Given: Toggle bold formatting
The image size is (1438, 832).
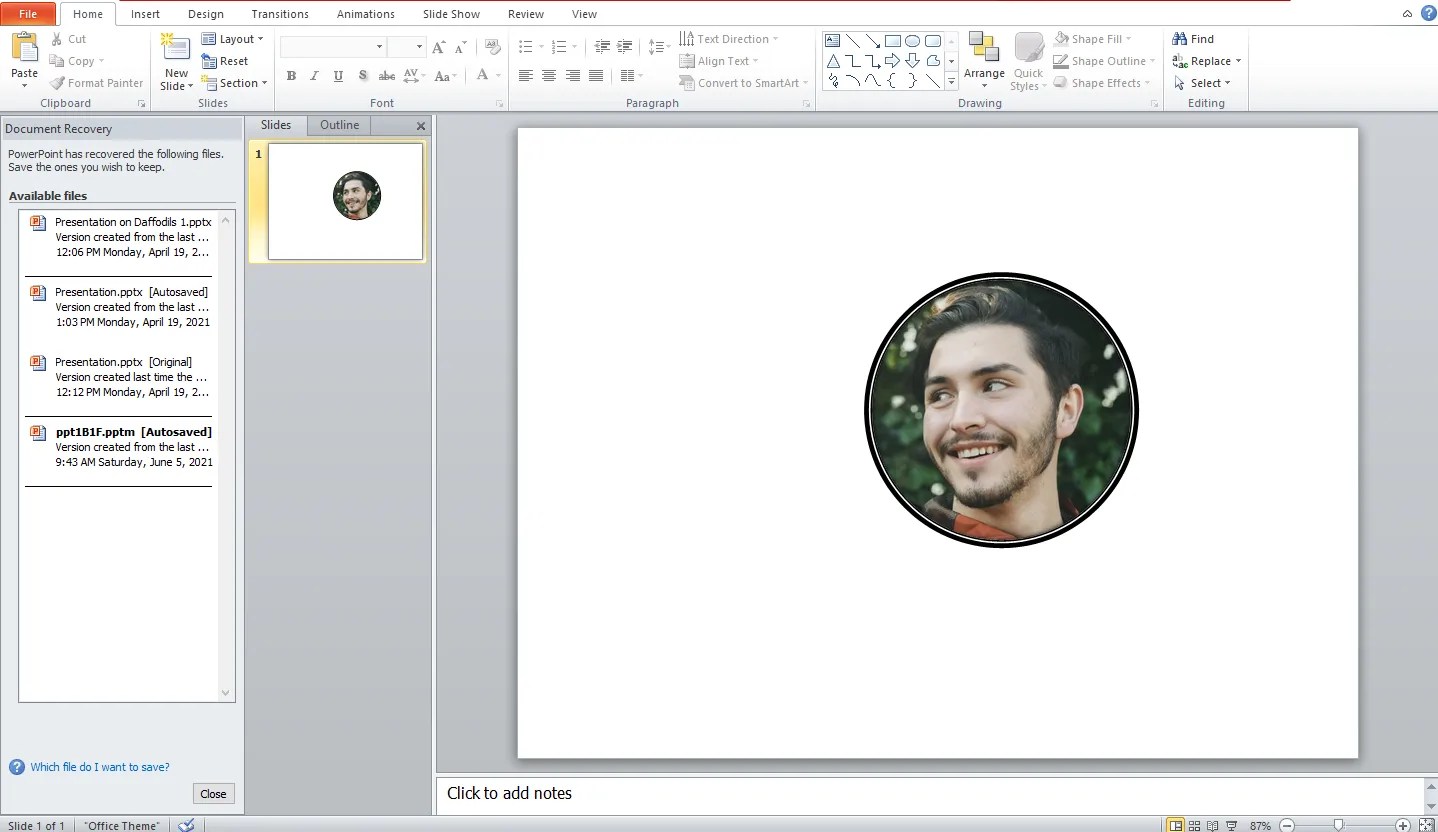Looking at the screenshot, I should coord(291,75).
